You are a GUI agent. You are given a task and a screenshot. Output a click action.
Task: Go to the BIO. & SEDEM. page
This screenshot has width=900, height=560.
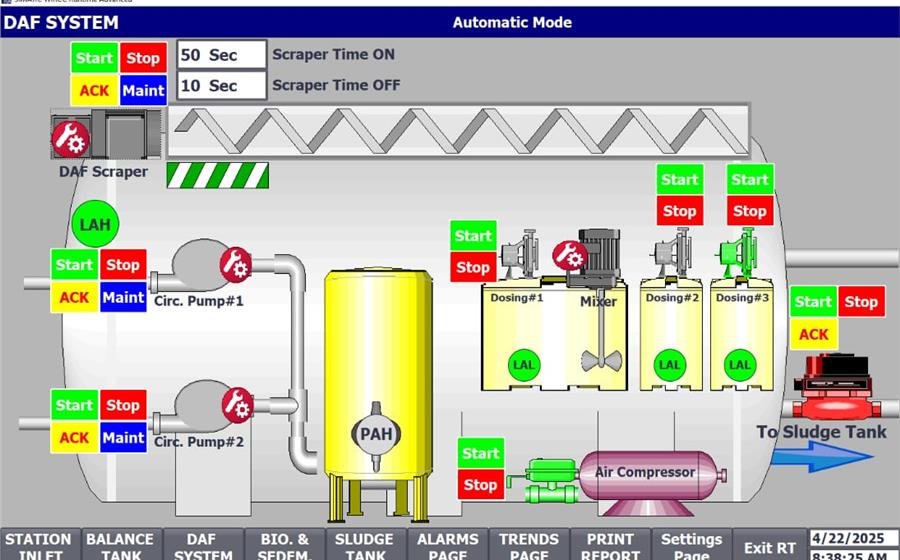pos(285,545)
